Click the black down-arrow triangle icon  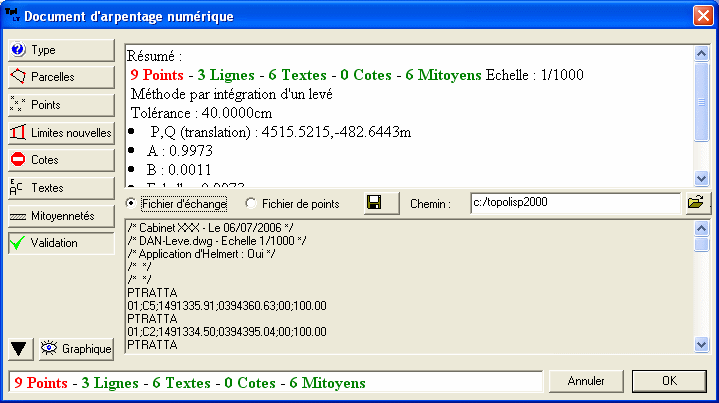tap(19, 348)
